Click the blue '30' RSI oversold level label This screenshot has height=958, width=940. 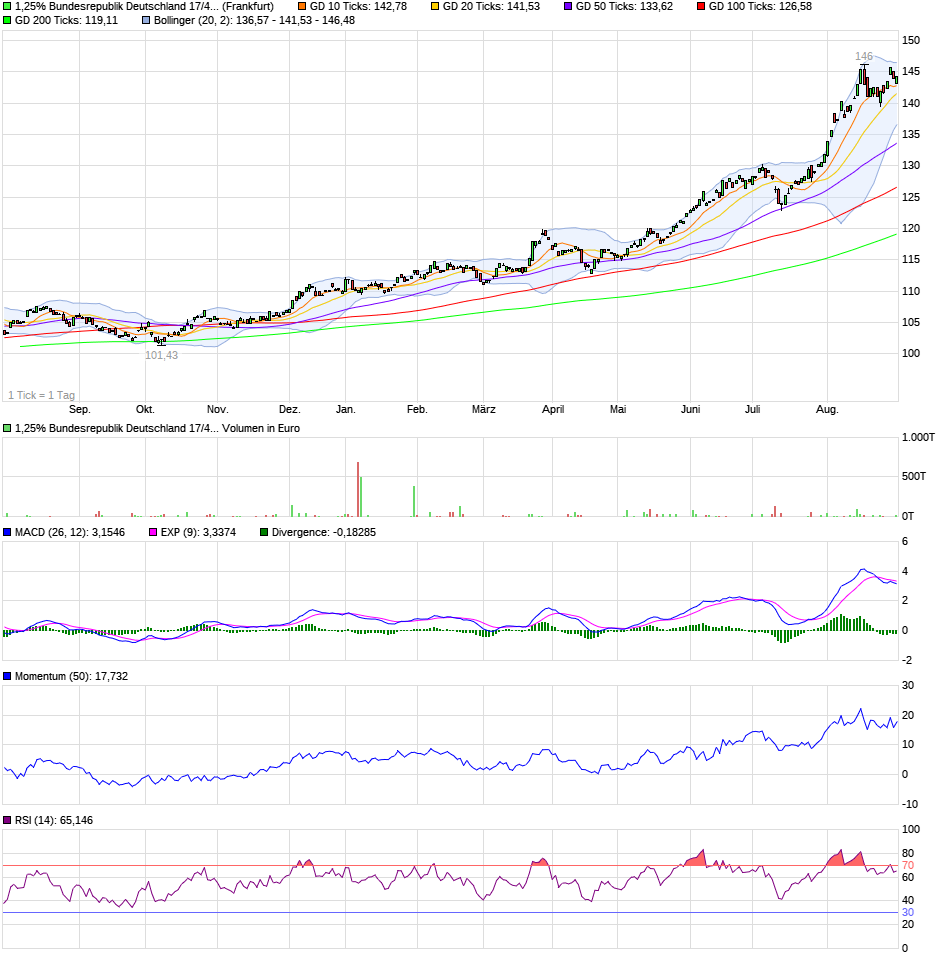(x=908, y=912)
